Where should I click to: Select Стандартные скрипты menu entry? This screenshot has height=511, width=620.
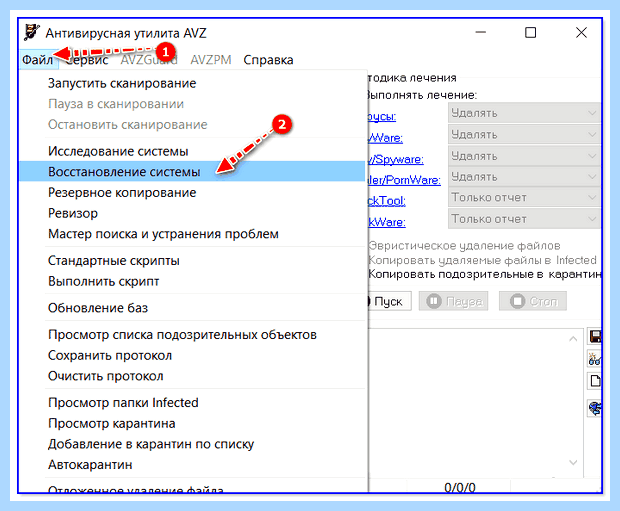[192, 261]
